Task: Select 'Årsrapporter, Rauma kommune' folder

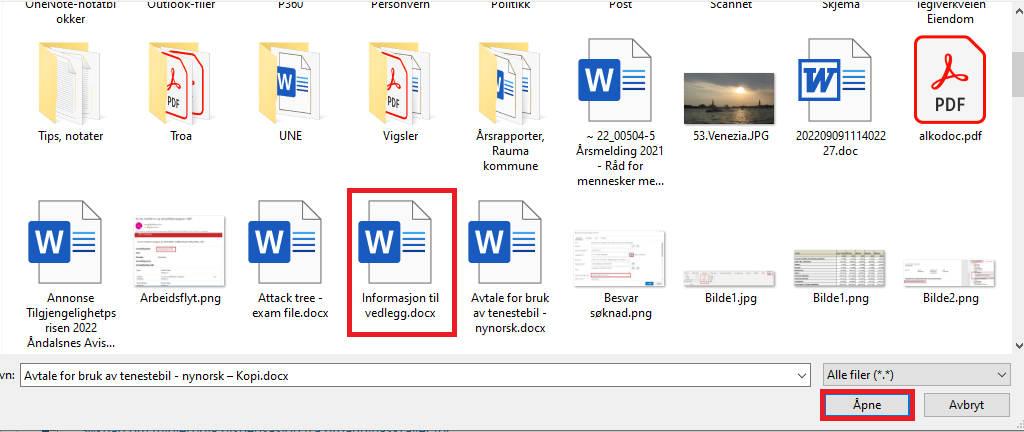Action: point(509,82)
